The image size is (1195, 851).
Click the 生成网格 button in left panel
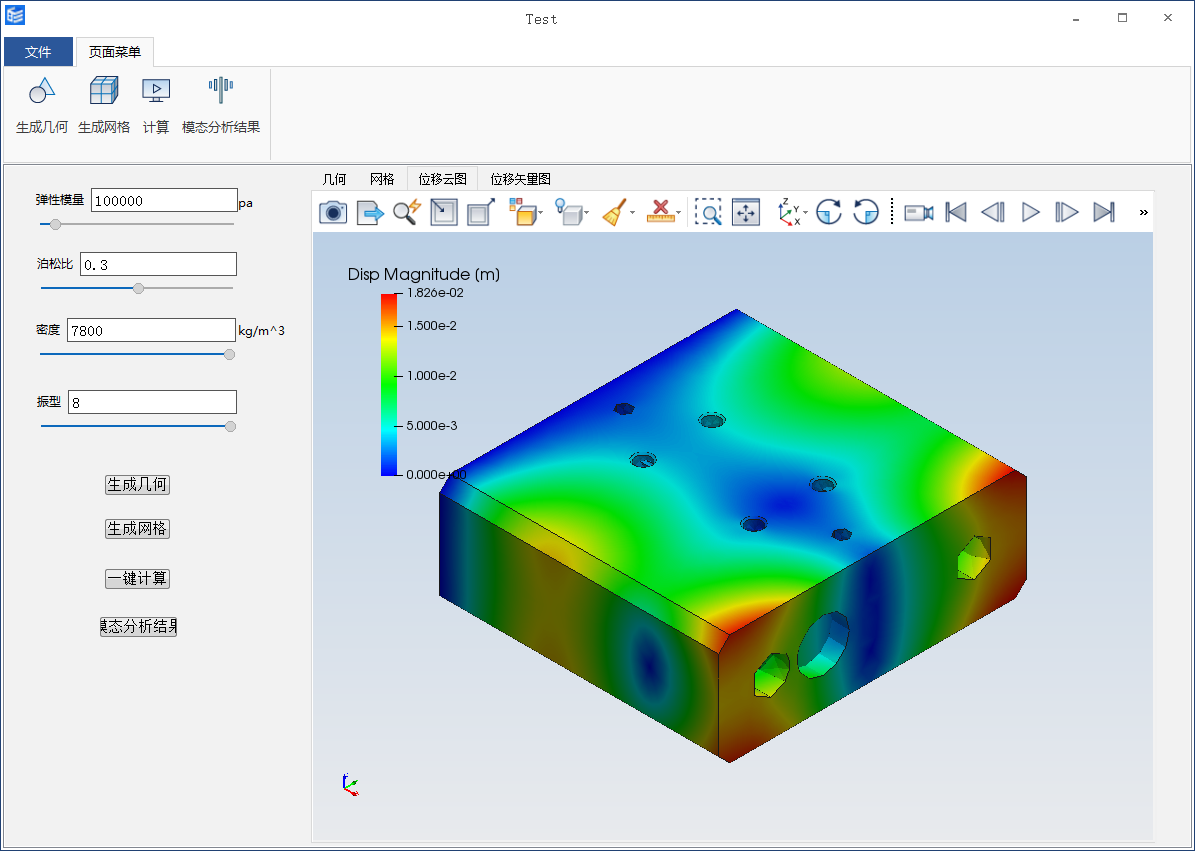click(137, 529)
